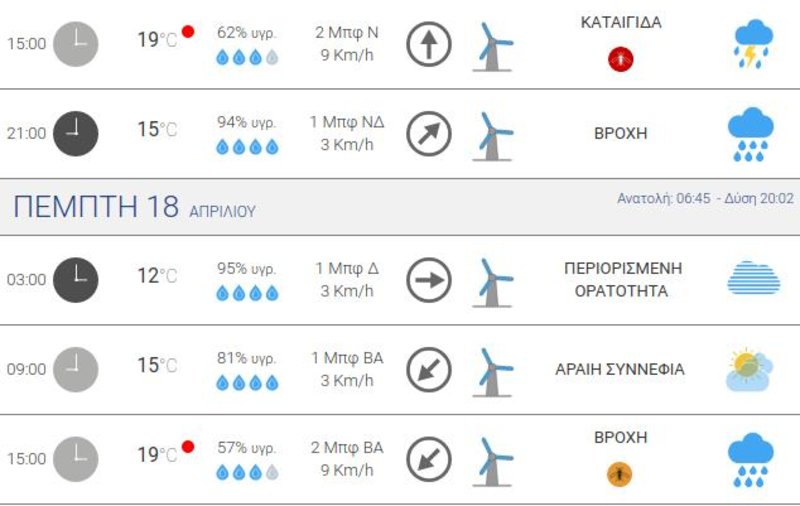Click the partly cloudy icon at 09:00
800x506 pixels.
pyautogui.click(x=749, y=370)
